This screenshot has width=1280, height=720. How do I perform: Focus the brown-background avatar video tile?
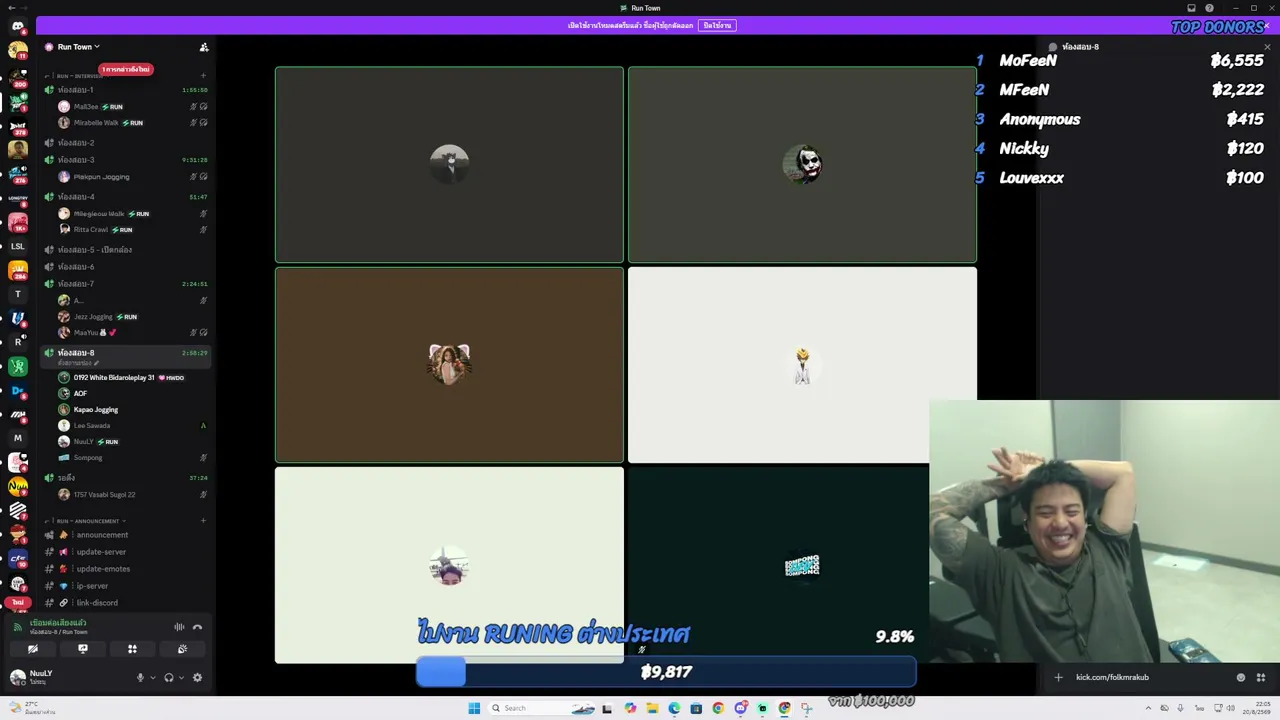(x=449, y=364)
